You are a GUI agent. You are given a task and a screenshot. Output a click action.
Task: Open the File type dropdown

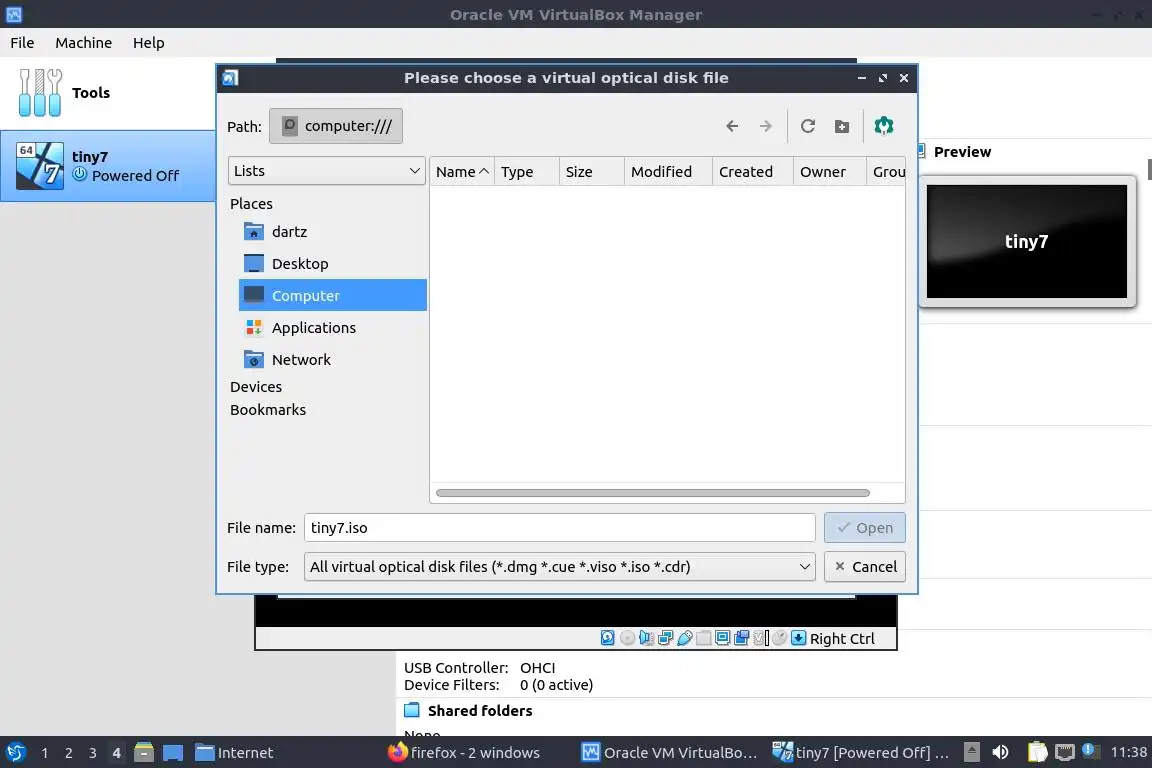coord(559,567)
